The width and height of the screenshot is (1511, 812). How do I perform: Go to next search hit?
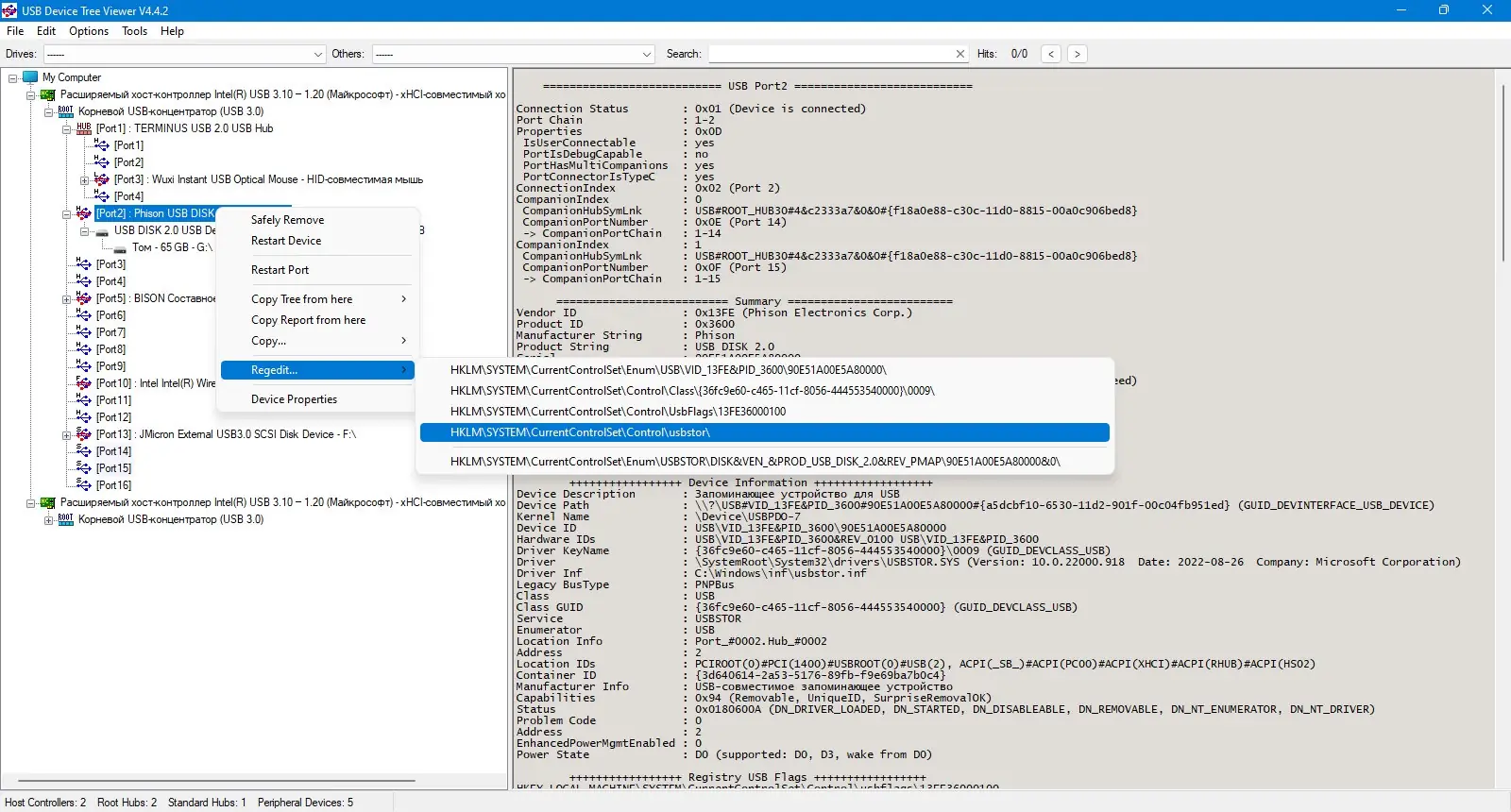[x=1077, y=54]
